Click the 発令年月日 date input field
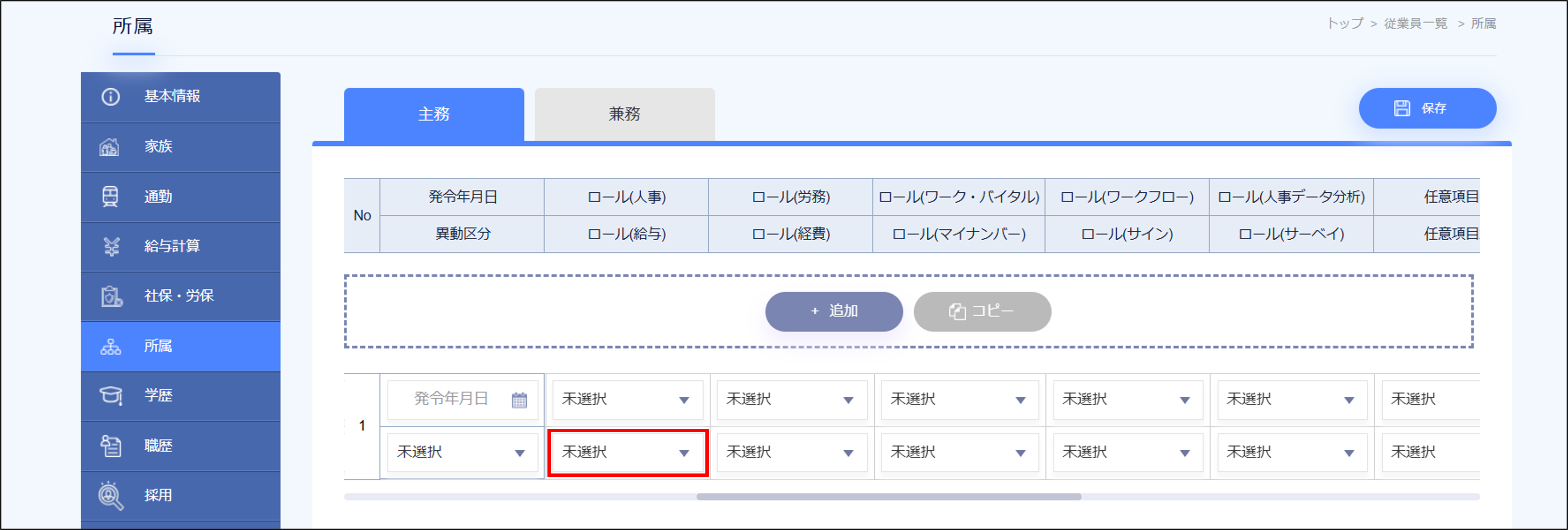The image size is (1568, 530). pyautogui.click(x=462, y=400)
